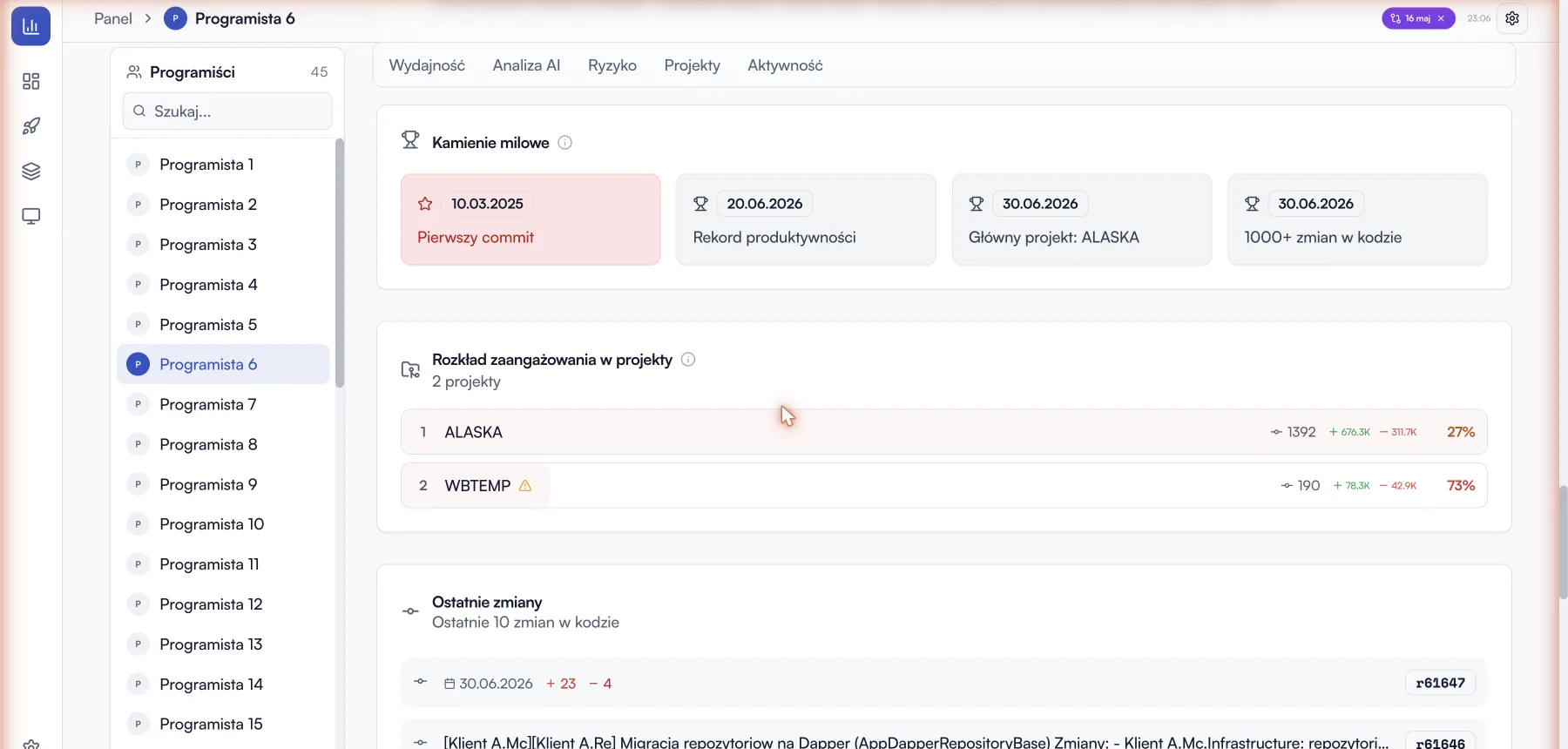Click commit count icon in the ALASKA row
This screenshot has height=749, width=1568.
coord(1276,432)
